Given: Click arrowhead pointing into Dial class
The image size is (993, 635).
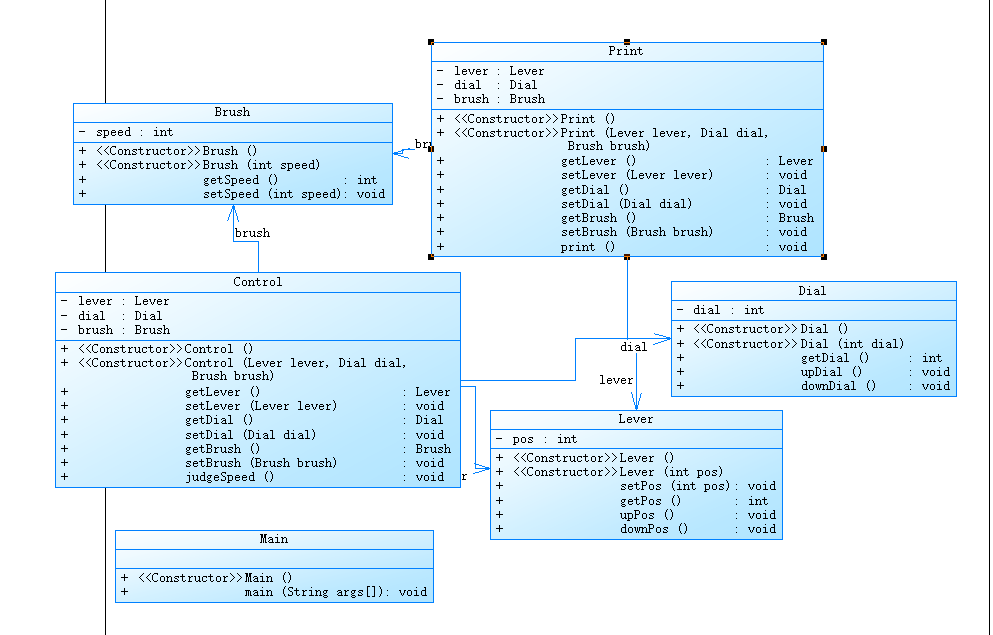Looking at the screenshot, I should tap(662, 339).
